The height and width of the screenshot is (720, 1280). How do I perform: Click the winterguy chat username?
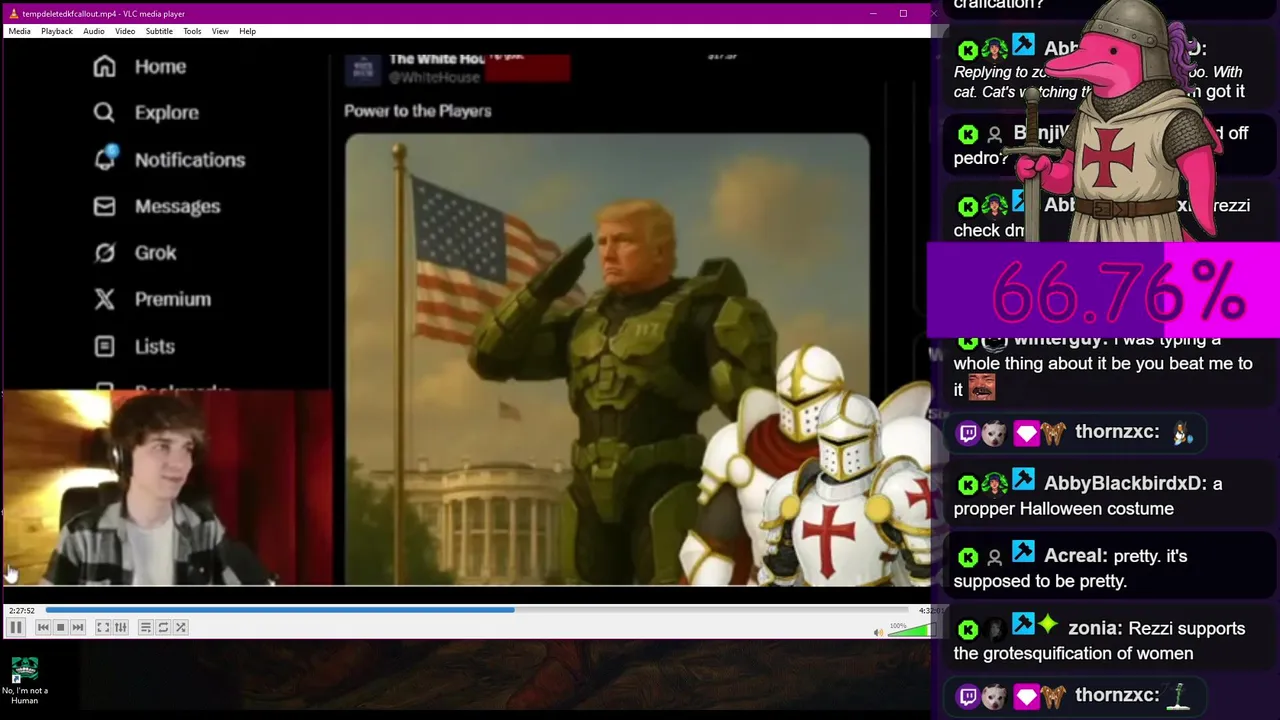(1059, 340)
